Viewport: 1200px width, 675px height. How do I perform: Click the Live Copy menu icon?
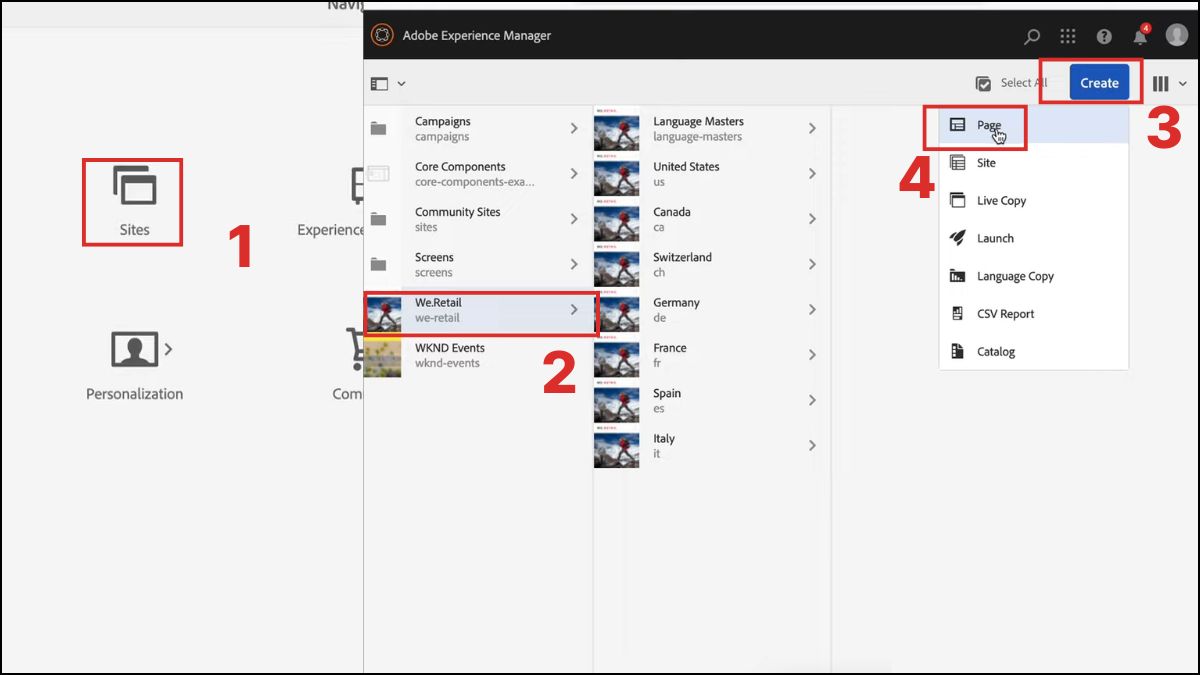(958, 200)
